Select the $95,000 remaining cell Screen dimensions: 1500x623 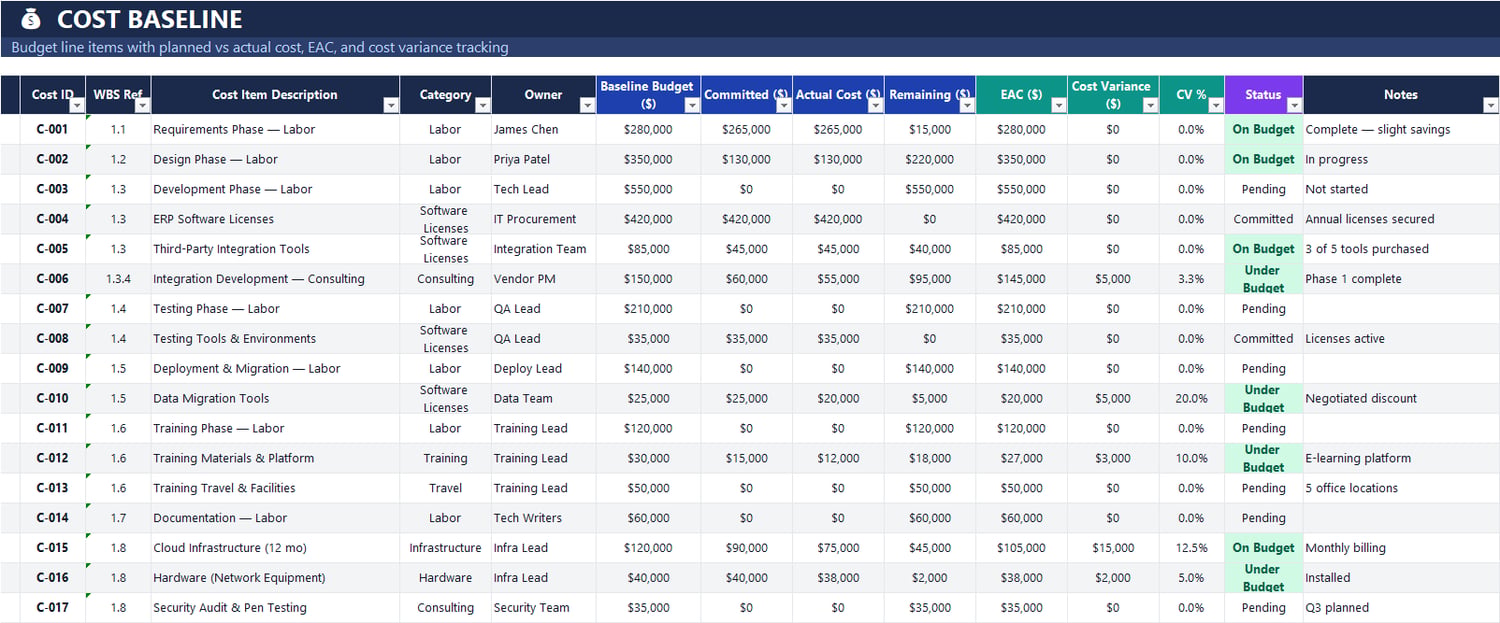(930, 279)
